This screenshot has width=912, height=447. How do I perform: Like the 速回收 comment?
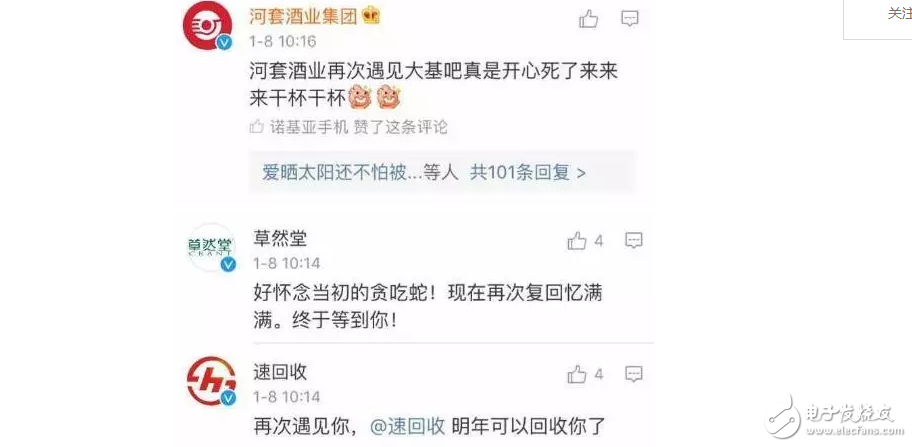click(577, 375)
